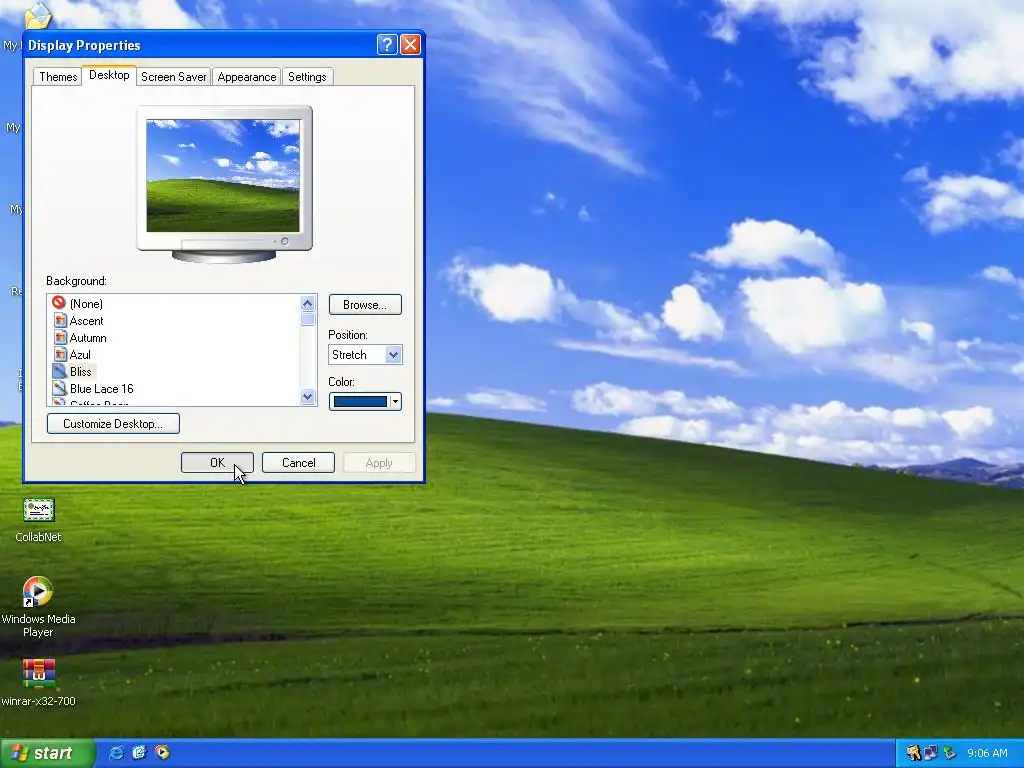The image size is (1024, 768).
Task: Launch Media Player from Quick Launch
Action: click(162, 753)
